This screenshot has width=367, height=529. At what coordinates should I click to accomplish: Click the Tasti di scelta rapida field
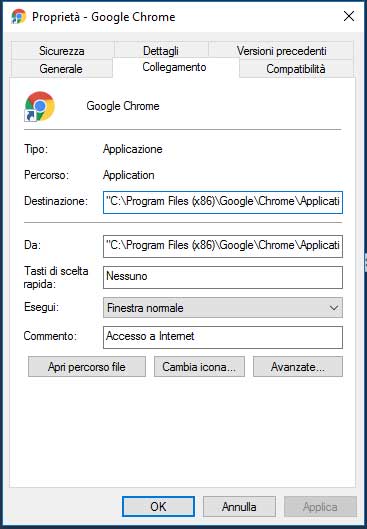223,277
